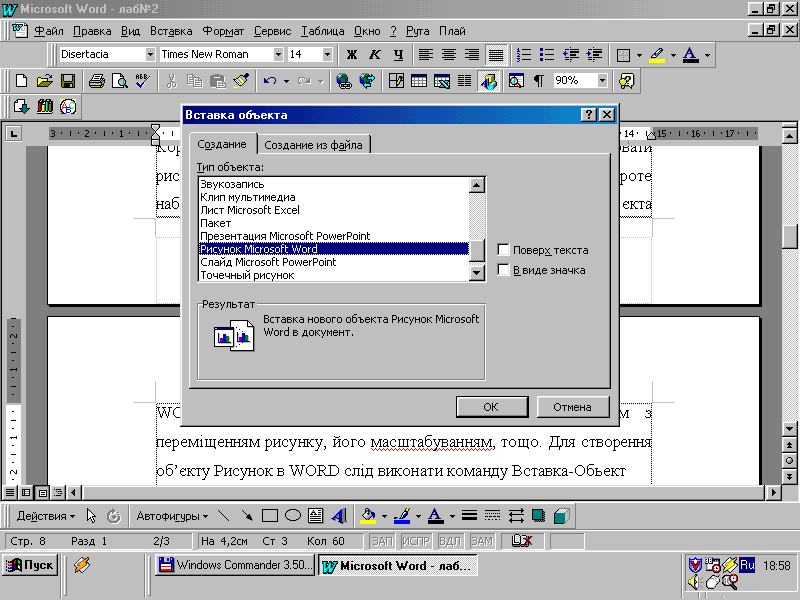Open the Times New Roman font dropdown
Screen dimensions: 800x600
click(x=278, y=54)
